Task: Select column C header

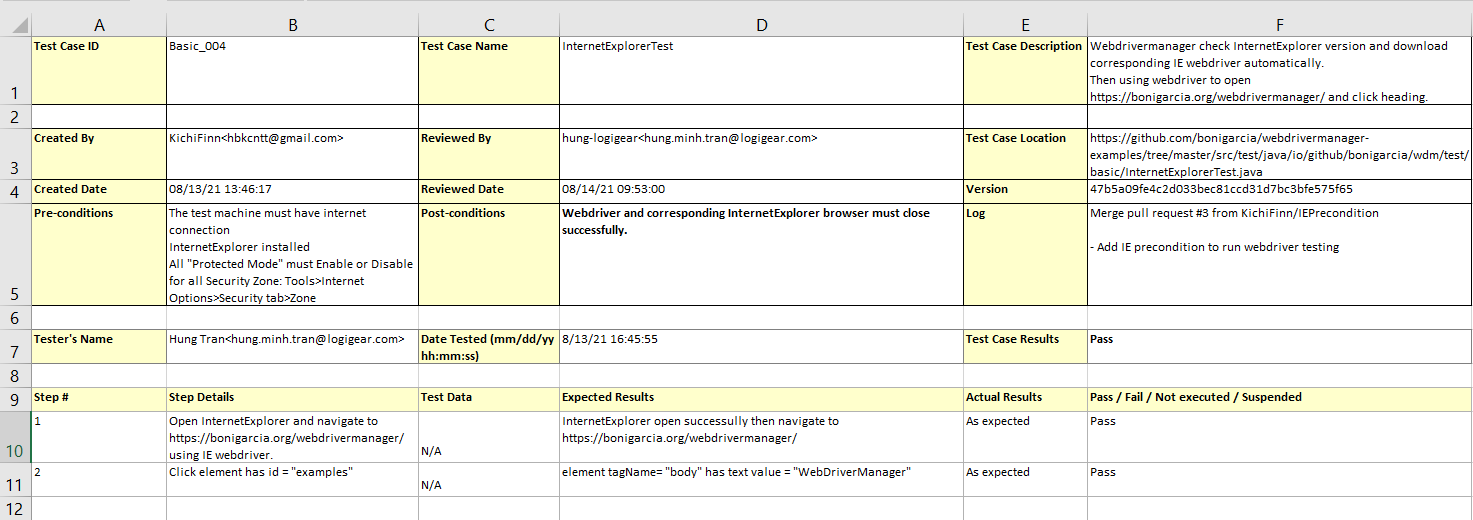Action: 488,26
